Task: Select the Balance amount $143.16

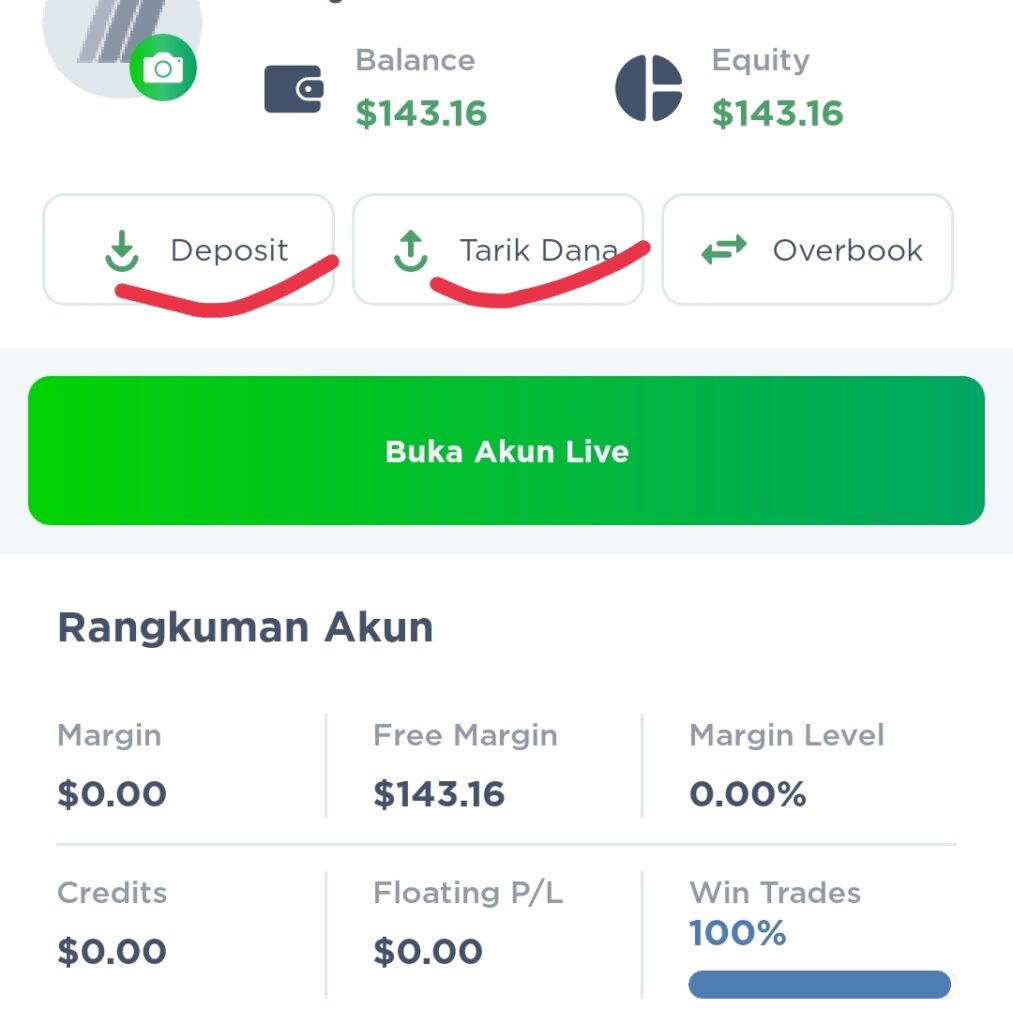Action: [420, 113]
